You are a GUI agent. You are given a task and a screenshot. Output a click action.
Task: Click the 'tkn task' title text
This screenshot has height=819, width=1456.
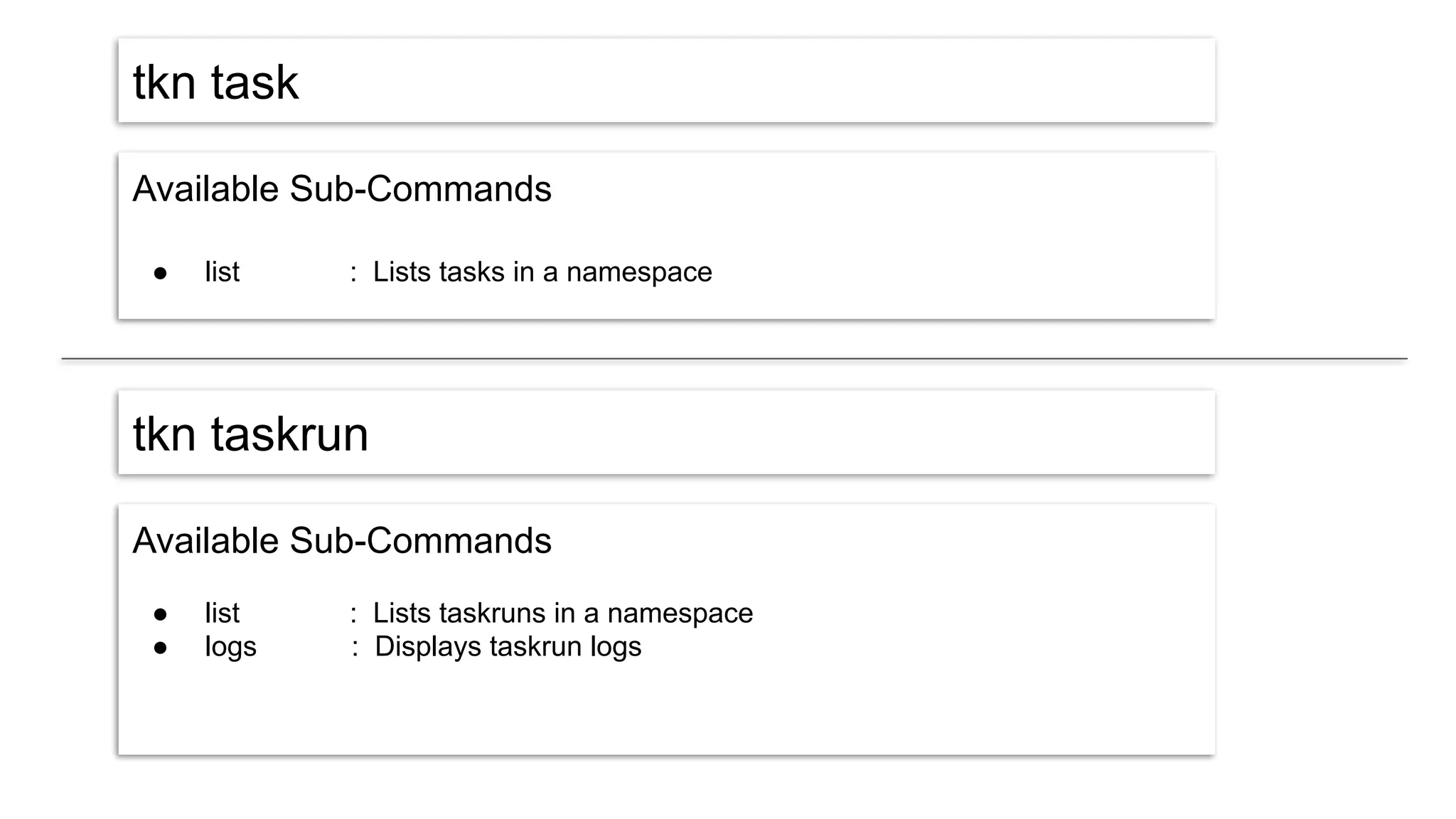click(215, 82)
